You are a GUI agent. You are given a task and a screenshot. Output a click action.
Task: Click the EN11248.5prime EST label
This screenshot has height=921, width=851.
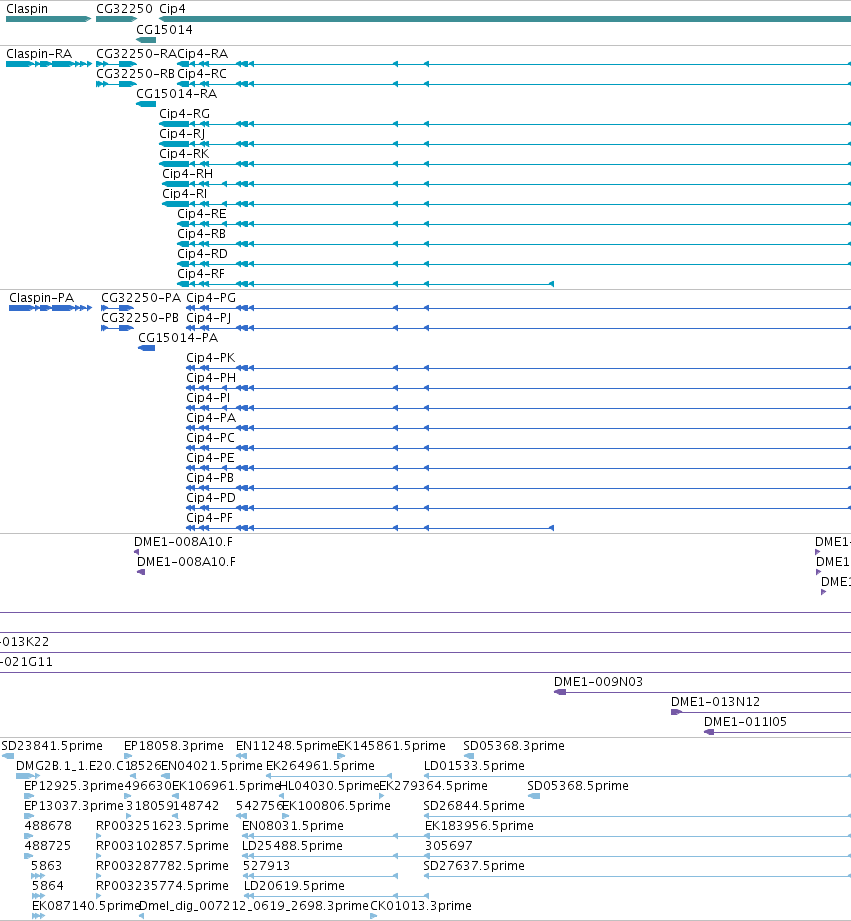click(x=287, y=745)
